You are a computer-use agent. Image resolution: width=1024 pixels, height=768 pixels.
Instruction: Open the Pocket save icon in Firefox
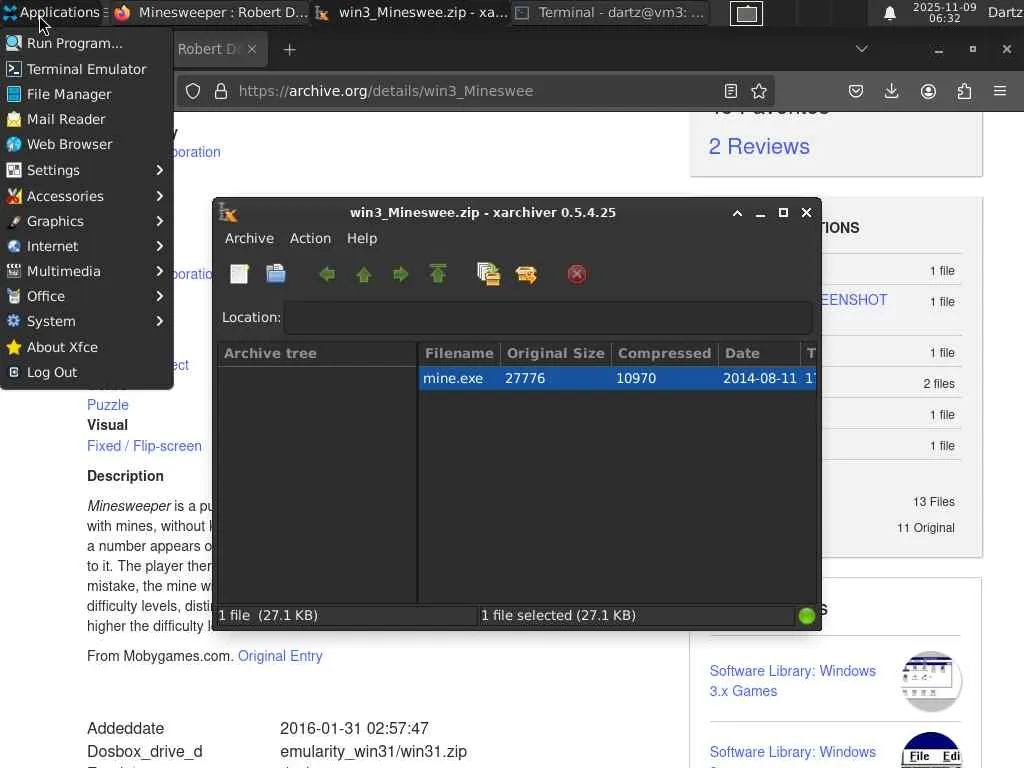pos(856,91)
